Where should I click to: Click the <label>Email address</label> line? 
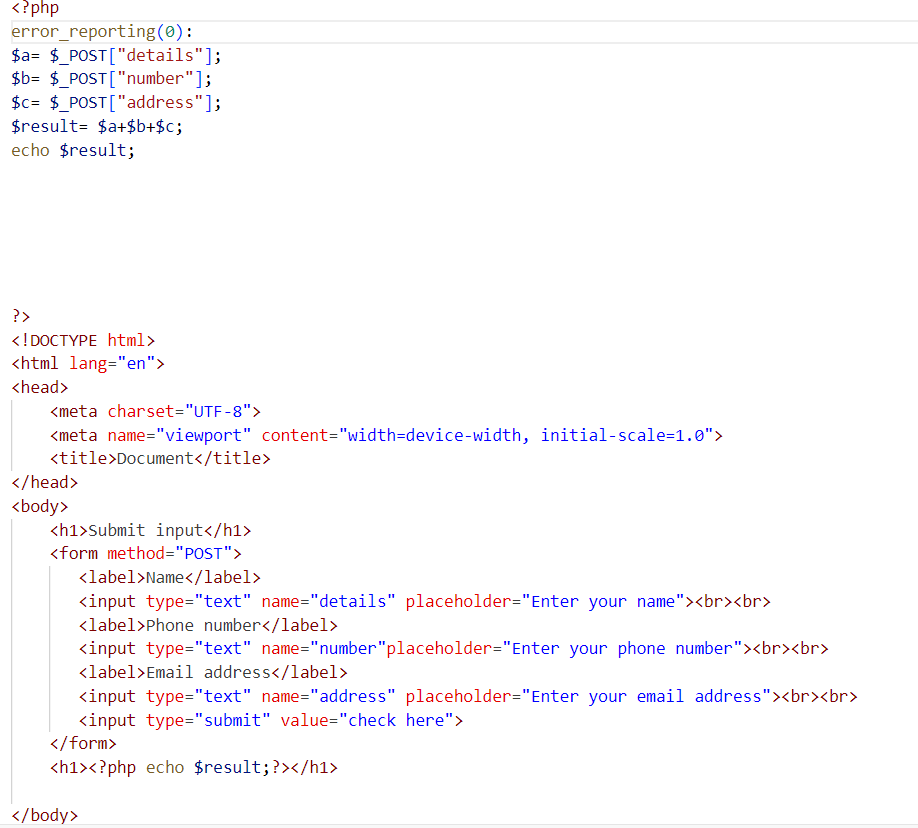pyautogui.click(x=213, y=672)
